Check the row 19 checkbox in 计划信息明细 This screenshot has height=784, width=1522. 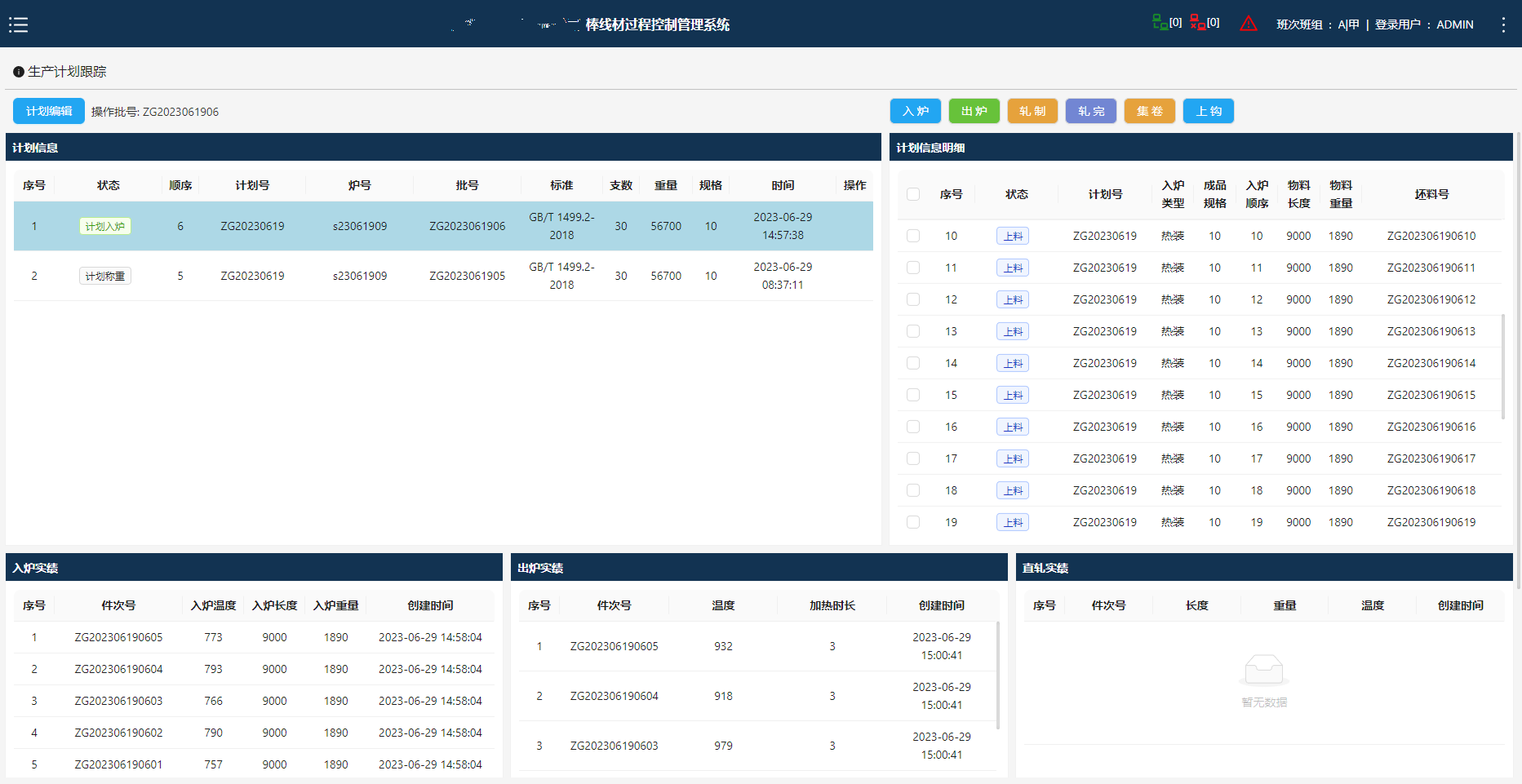[913, 522]
